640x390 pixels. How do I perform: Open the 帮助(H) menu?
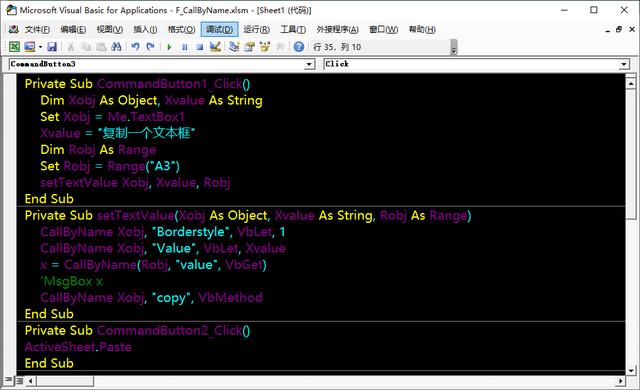click(422, 29)
